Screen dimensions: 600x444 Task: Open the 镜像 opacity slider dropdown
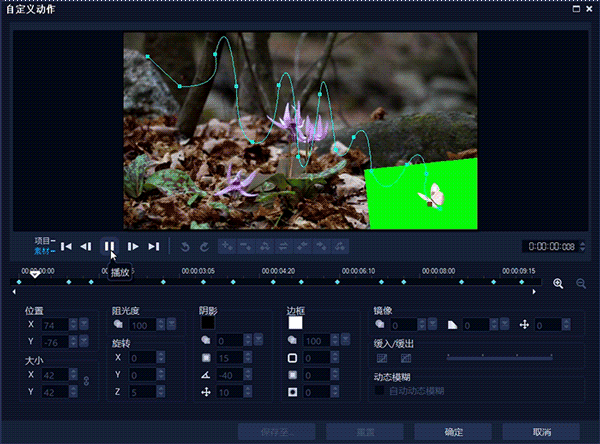coord(432,324)
